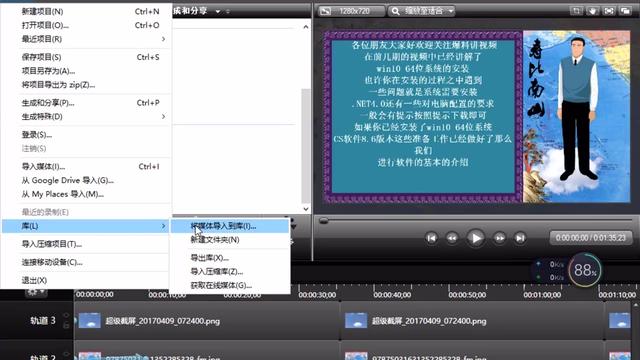Click scroll up arrow in clip bin
The height and width of the screenshot is (360, 640).
pyautogui.click(x=306, y=27)
